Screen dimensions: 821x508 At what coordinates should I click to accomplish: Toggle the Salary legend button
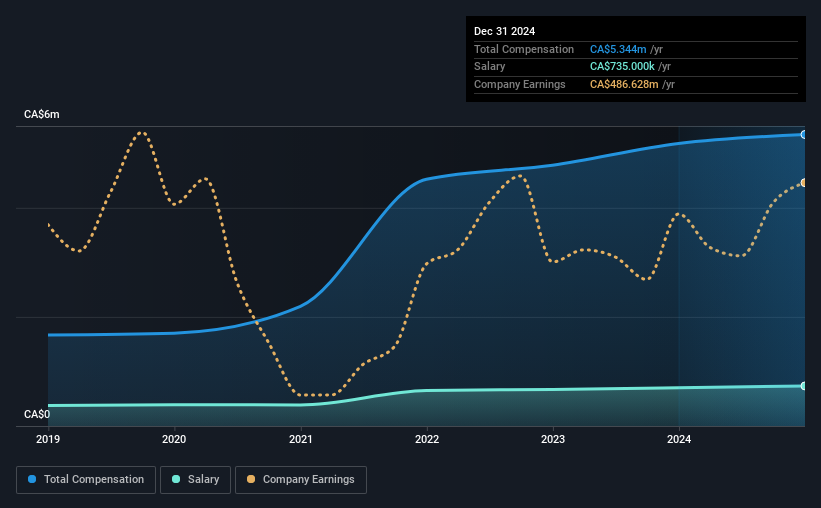tap(195, 480)
